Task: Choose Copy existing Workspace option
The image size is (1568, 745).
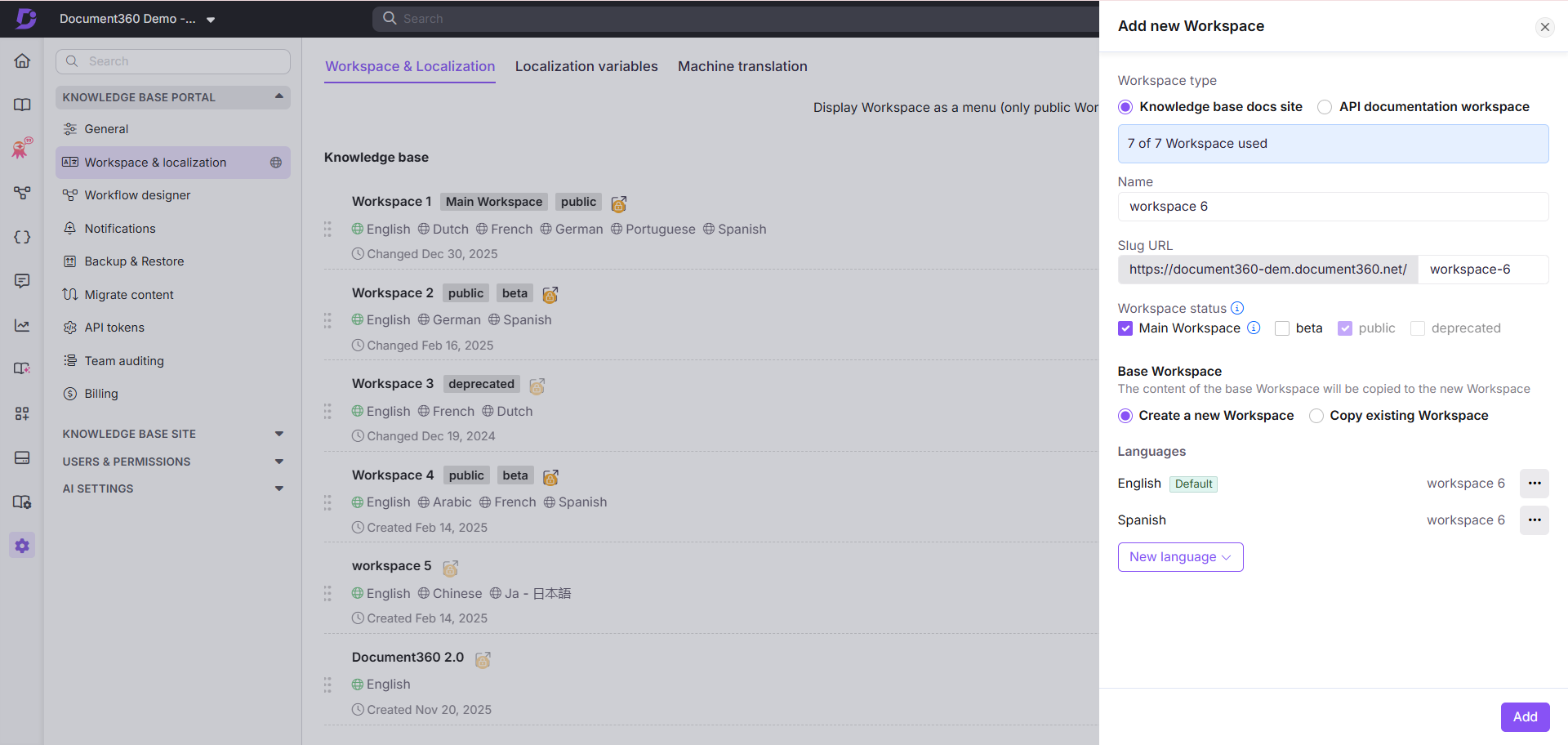Action: pyautogui.click(x=1316, y=415)
